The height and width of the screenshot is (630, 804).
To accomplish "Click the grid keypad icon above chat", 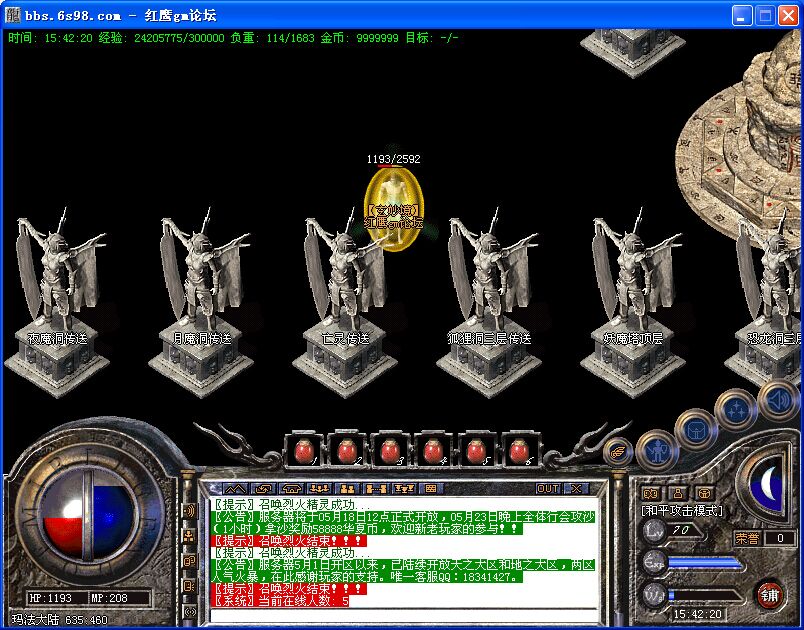I will [x=431, y=489].
